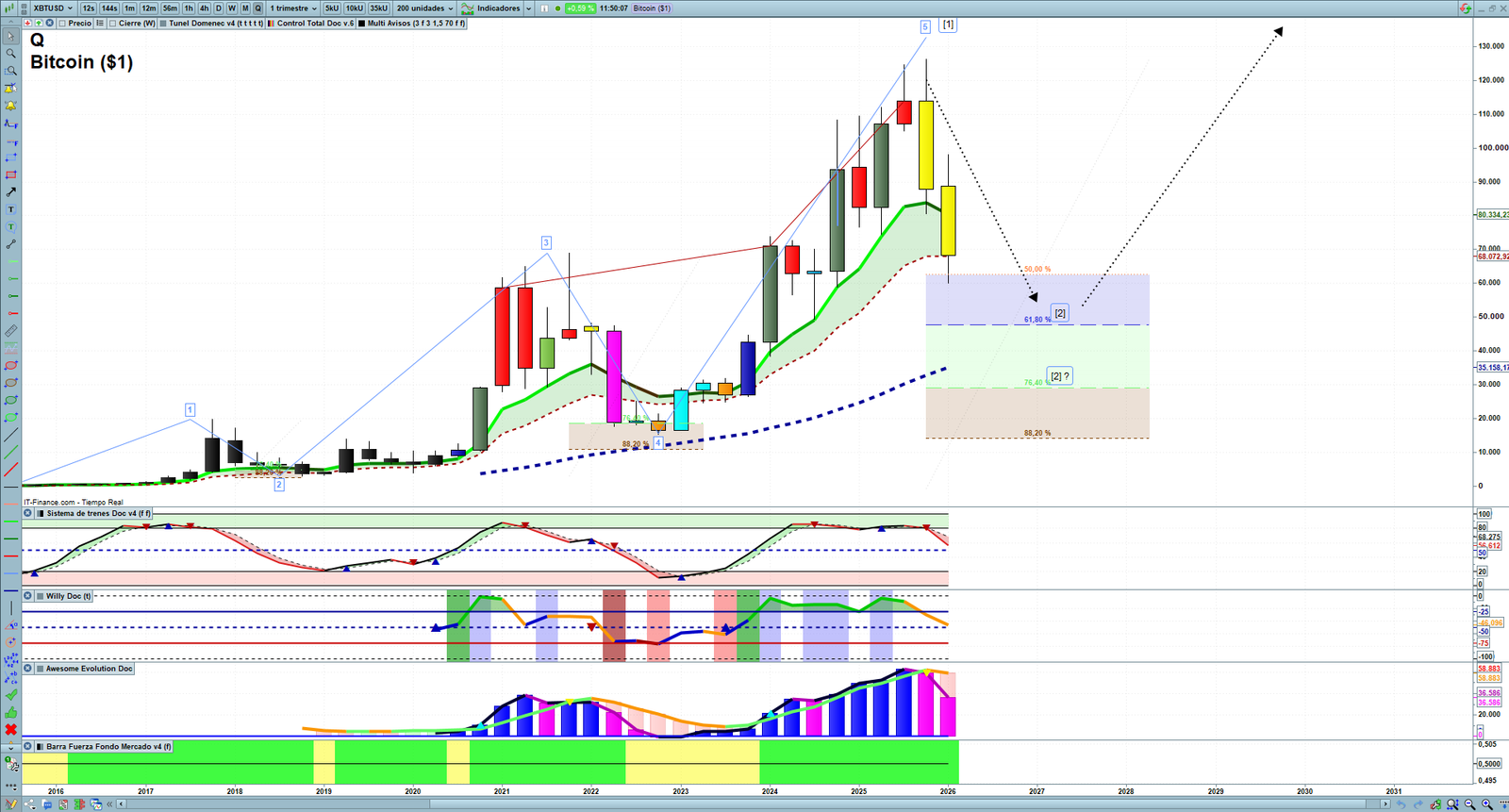Toggle the Precio checkbox
This screenshot has width=1509, height=812.
[x=64, y=24]
